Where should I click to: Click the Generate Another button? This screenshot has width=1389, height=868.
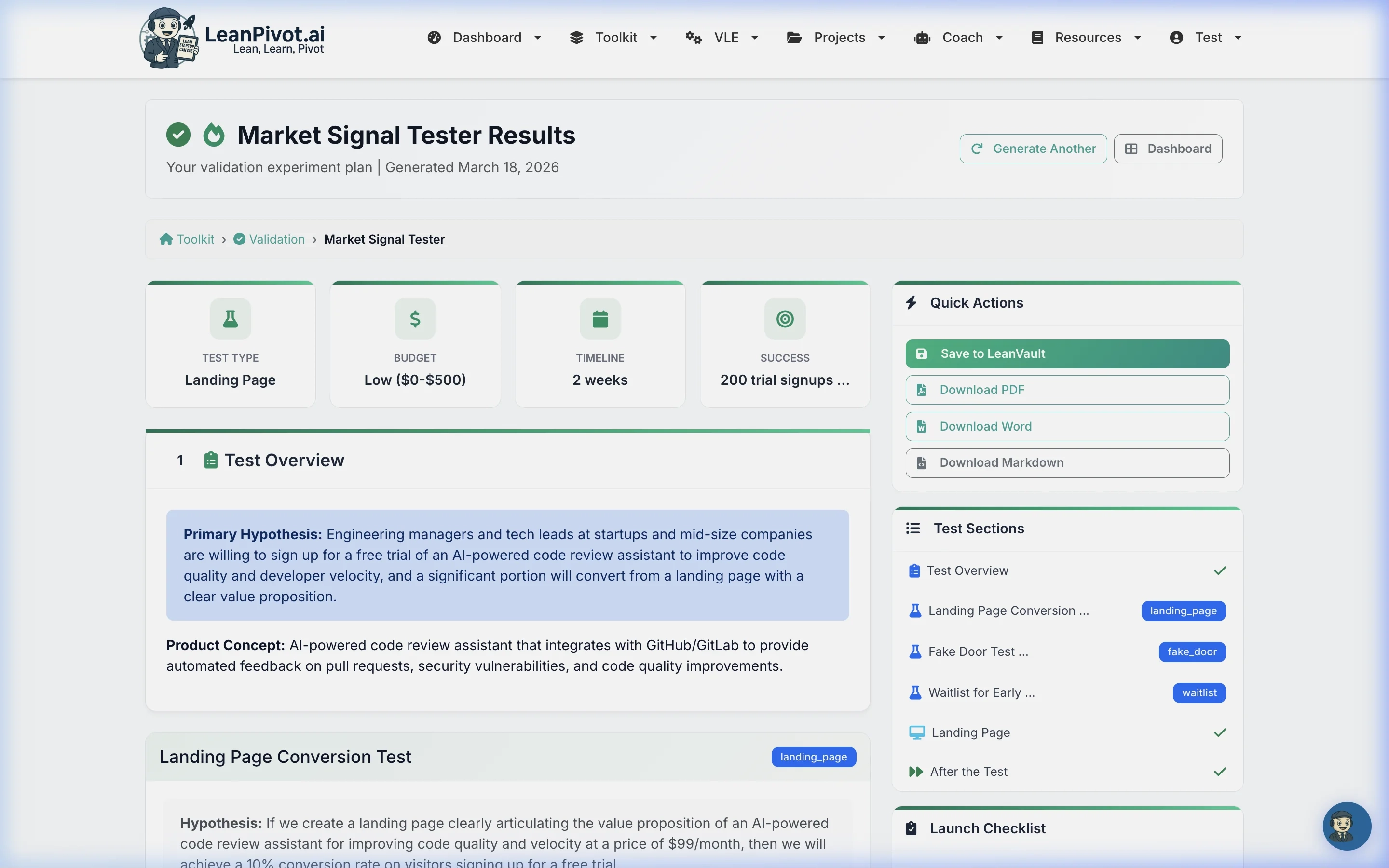(1033, 148)
